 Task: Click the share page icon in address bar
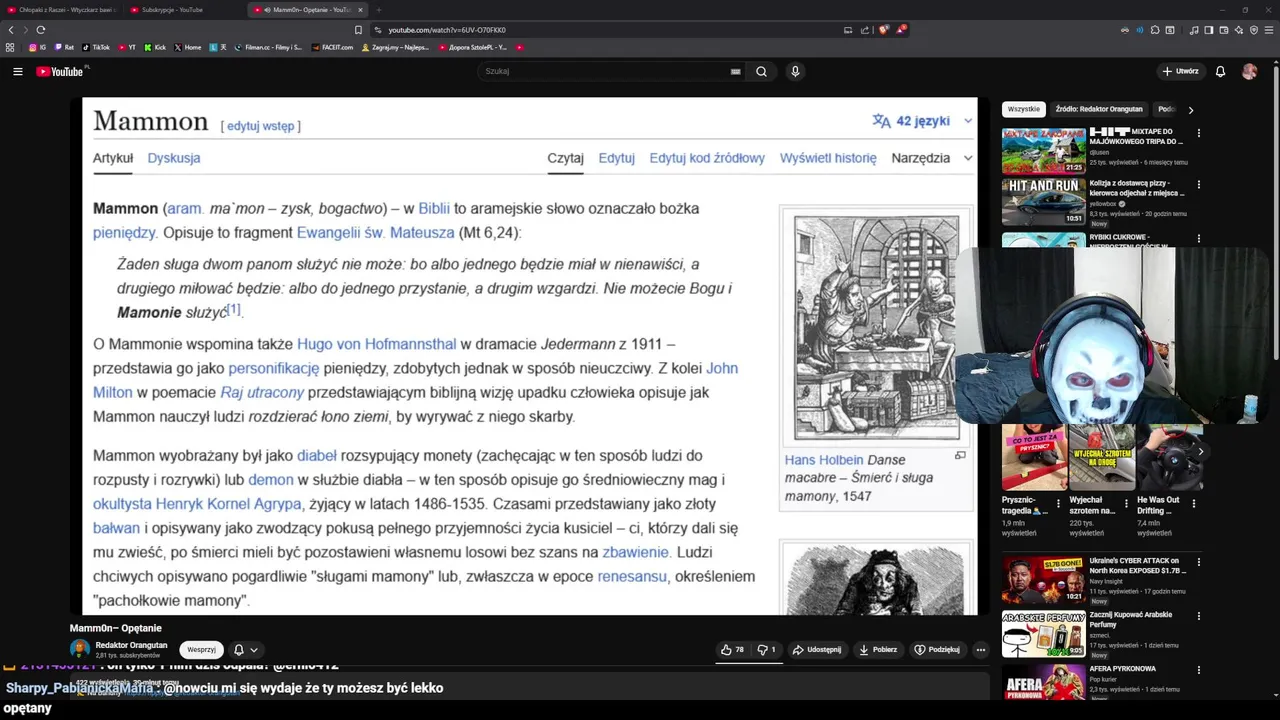pyautogui.click(x=865, y=30)
